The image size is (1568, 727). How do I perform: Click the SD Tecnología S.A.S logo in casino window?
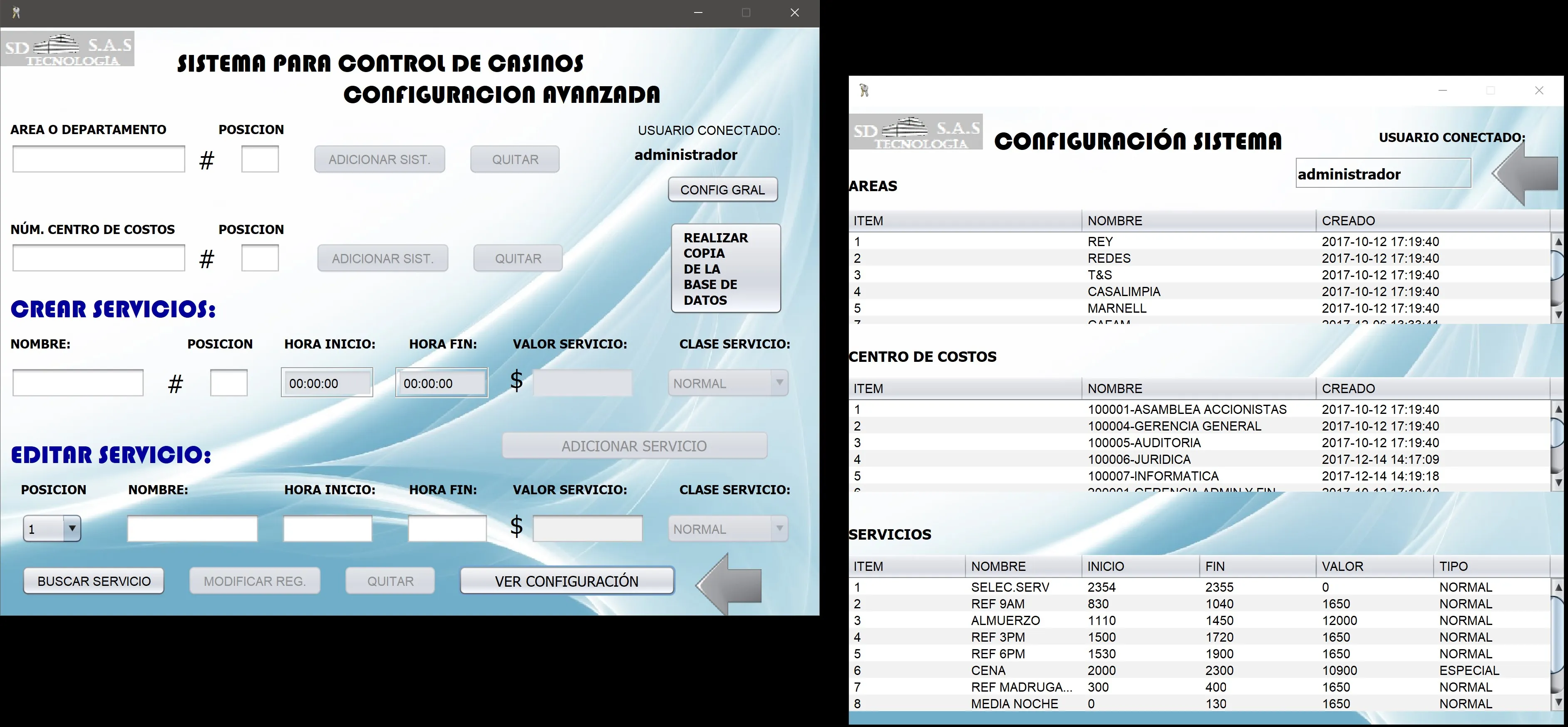coord(67,49)
